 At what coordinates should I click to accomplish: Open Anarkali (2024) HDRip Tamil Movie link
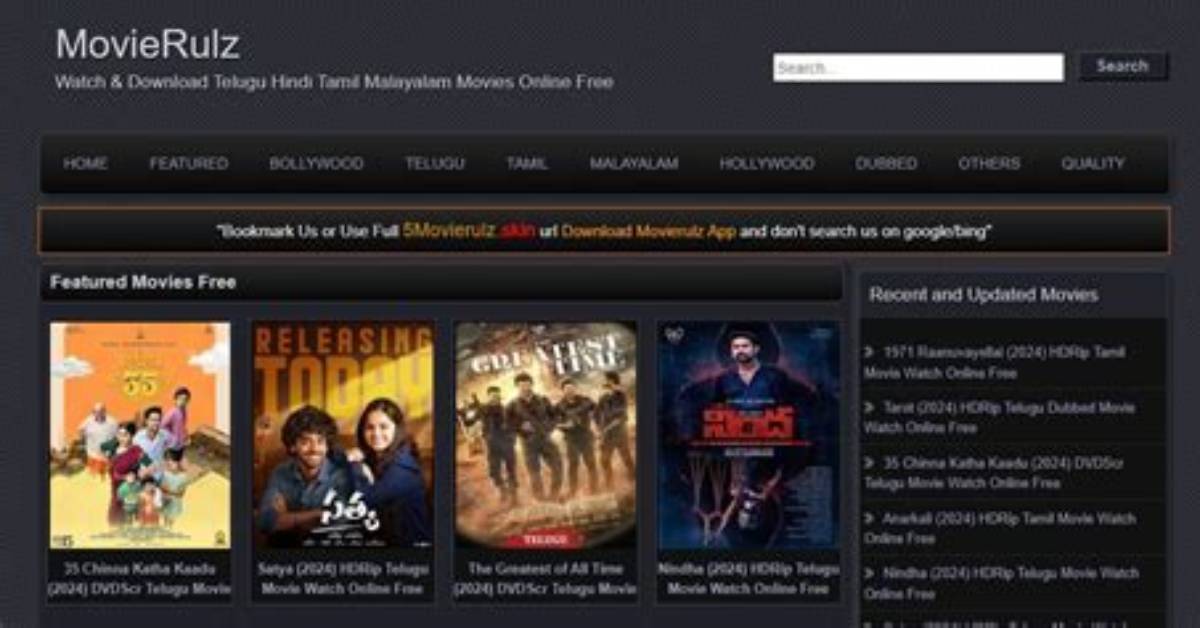pos(1000,528)
